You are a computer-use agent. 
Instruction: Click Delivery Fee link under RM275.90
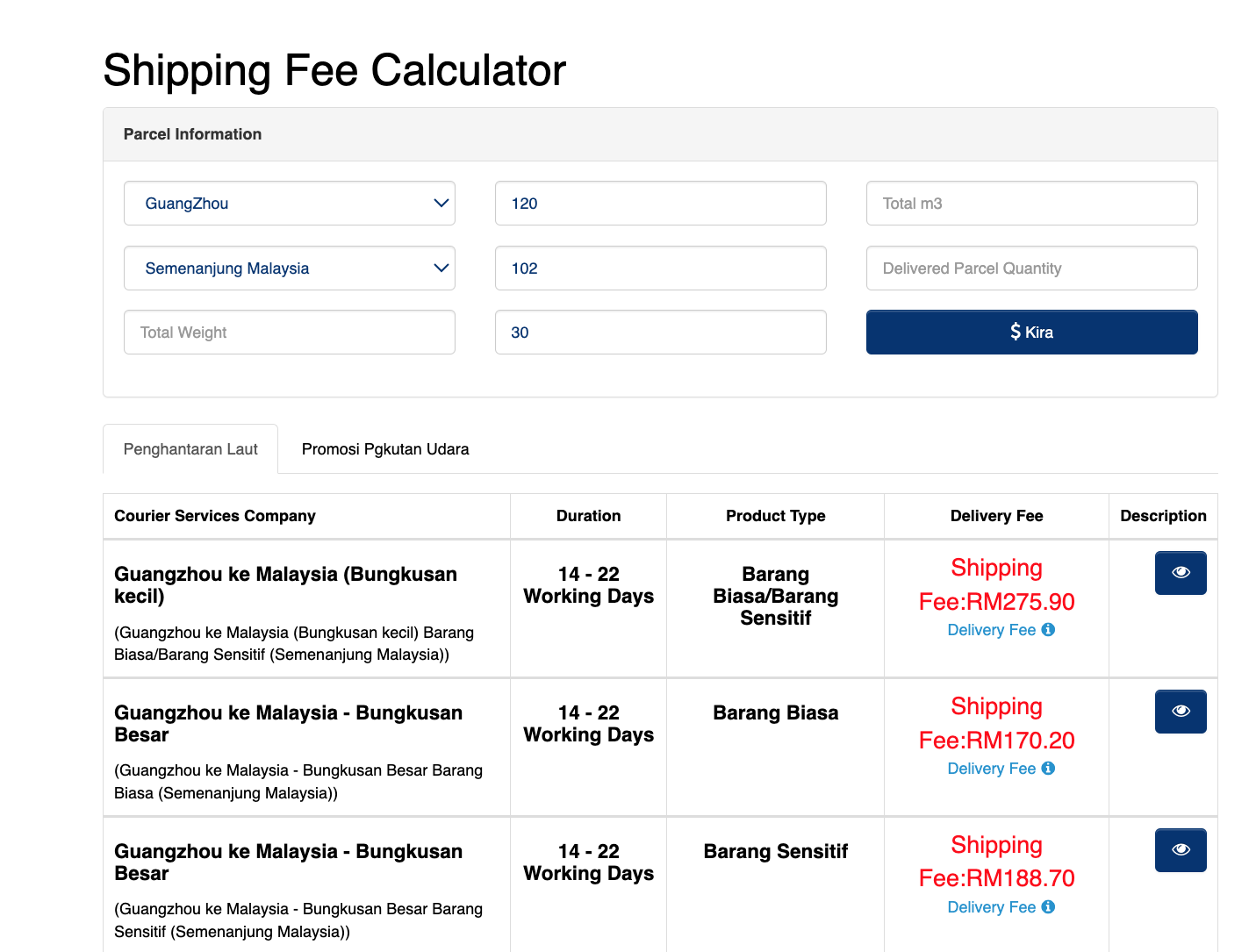tap(991, 630)
